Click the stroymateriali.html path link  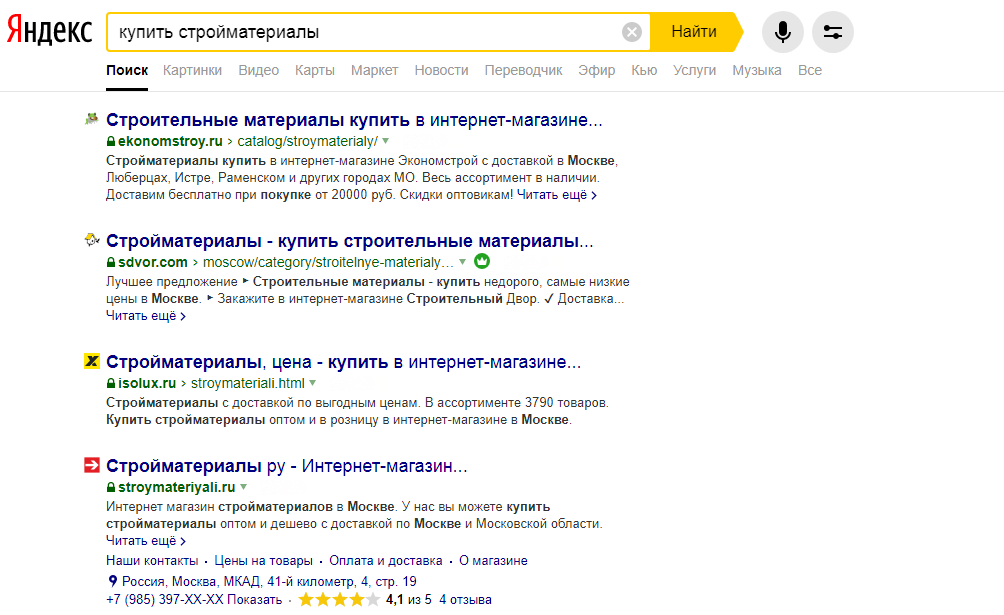[x=248, y=383]
